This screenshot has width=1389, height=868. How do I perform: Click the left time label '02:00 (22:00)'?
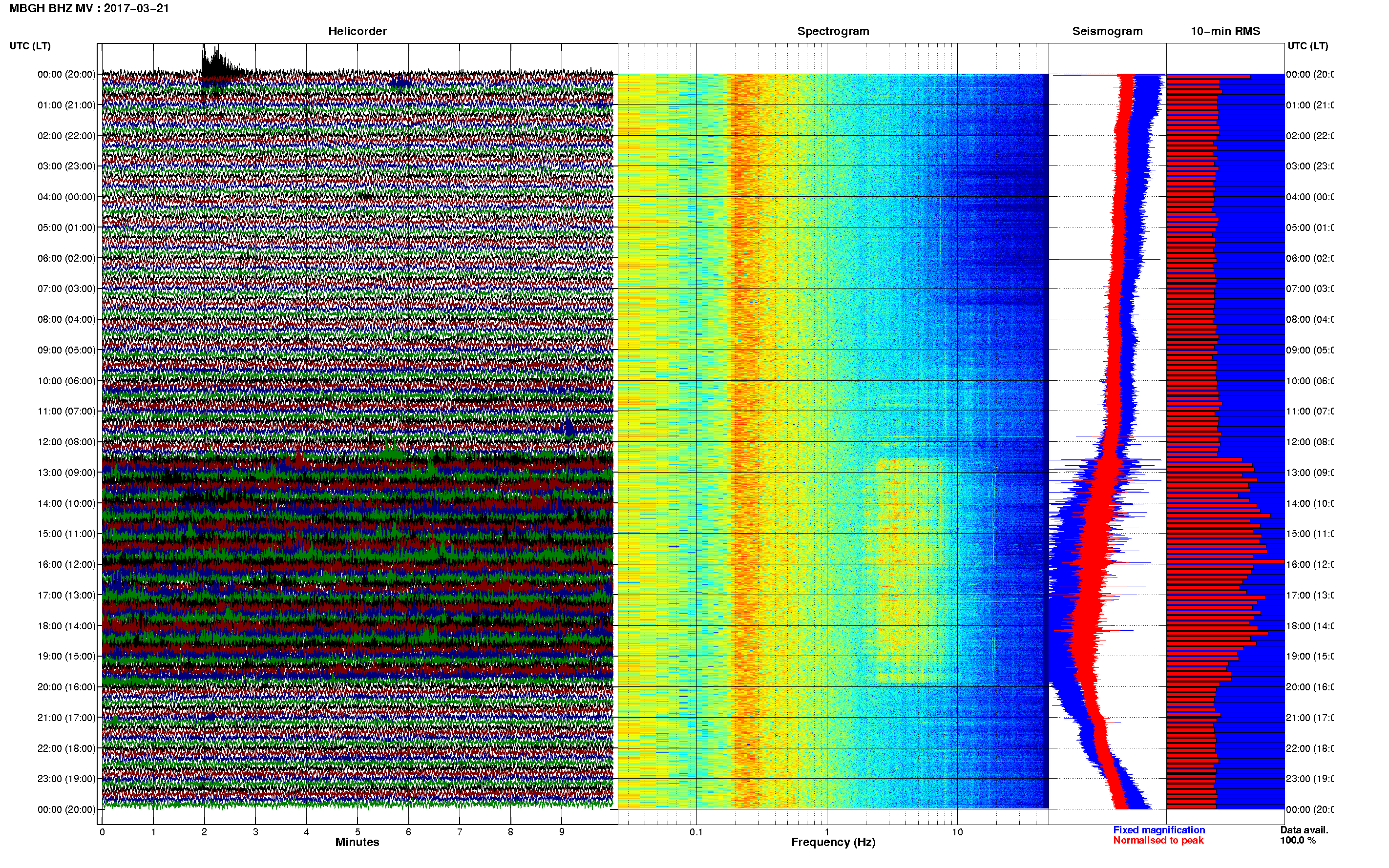(66, 136)
